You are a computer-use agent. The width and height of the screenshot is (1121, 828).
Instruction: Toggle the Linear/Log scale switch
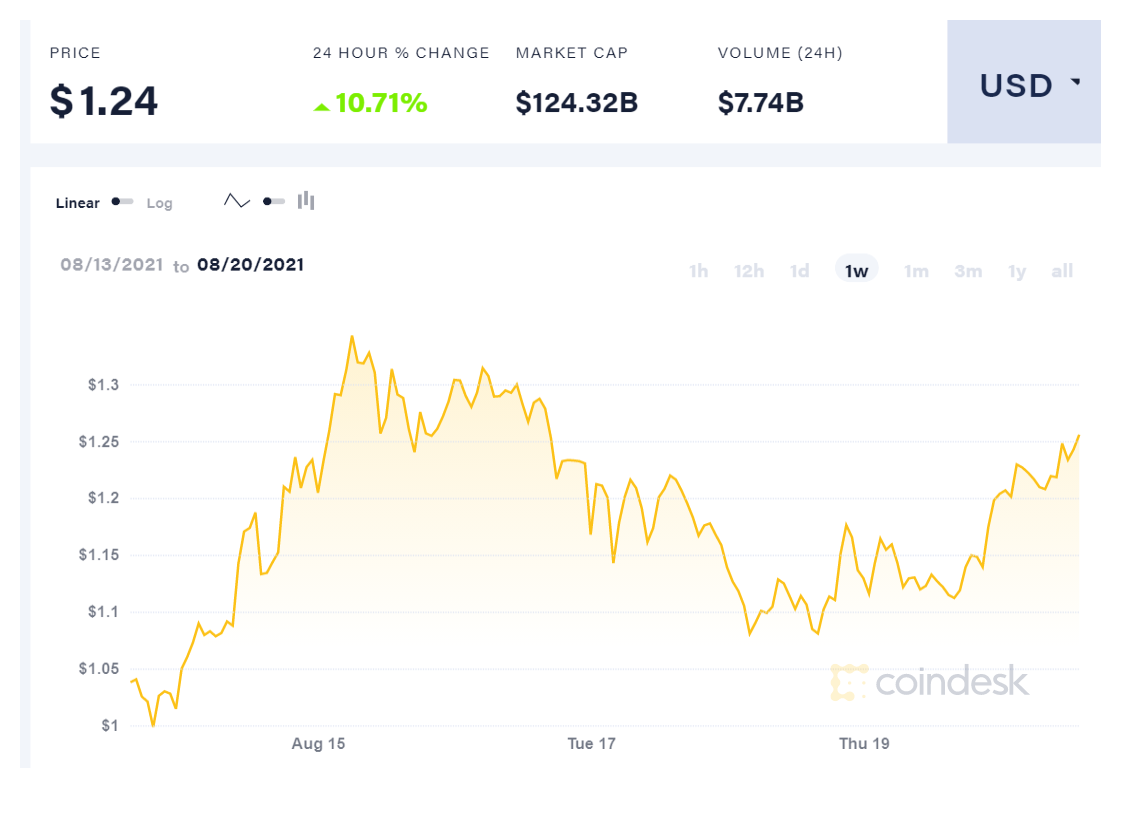pyautogui.click(x=122, y=202)
